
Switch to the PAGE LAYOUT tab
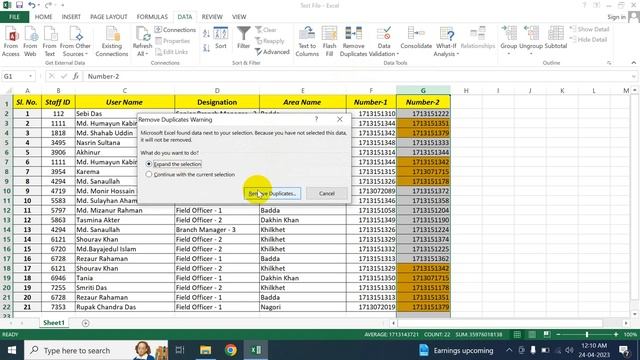[x=109, y=17]
